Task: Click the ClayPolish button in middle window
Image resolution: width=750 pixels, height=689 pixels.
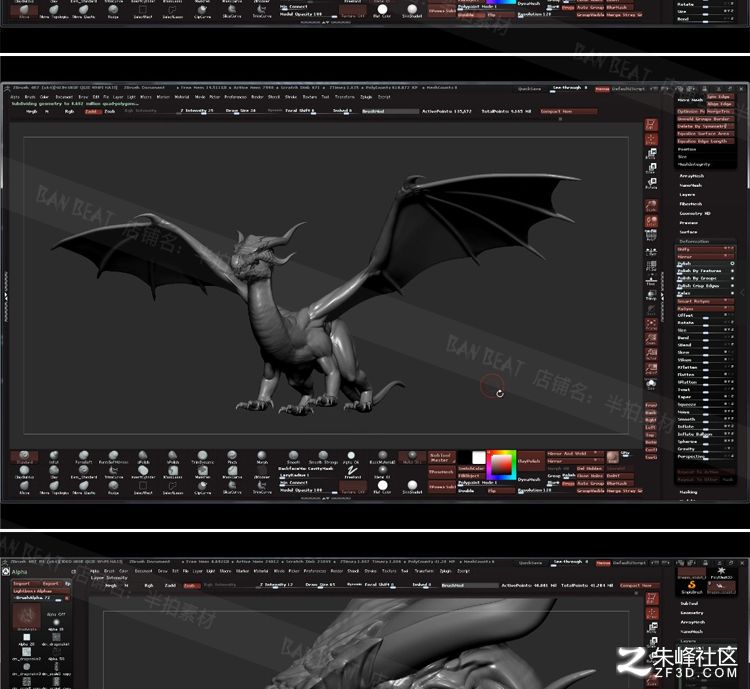Action: [529, 461]
